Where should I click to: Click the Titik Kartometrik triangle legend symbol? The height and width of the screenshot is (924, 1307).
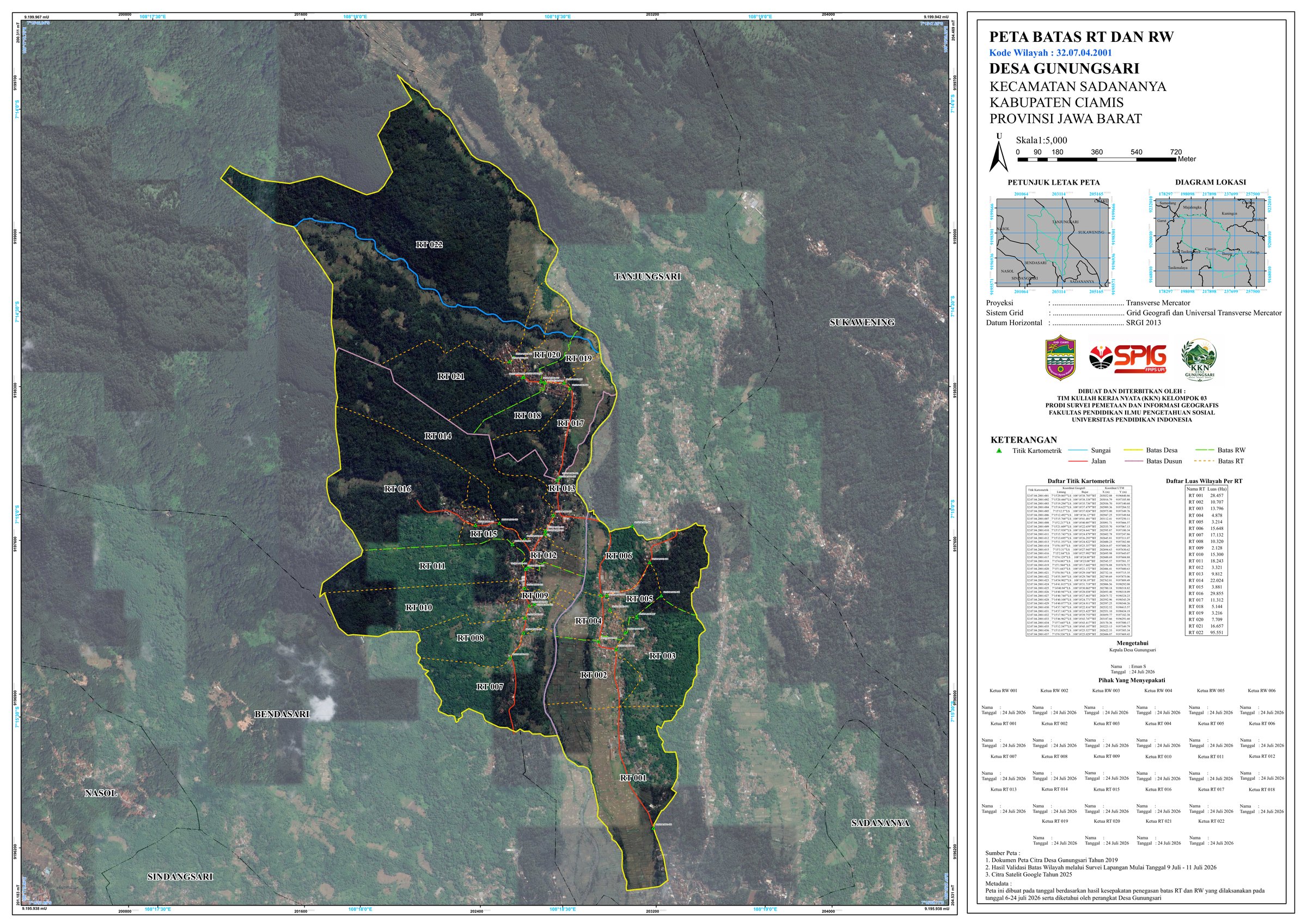click(x=999, y=450)
